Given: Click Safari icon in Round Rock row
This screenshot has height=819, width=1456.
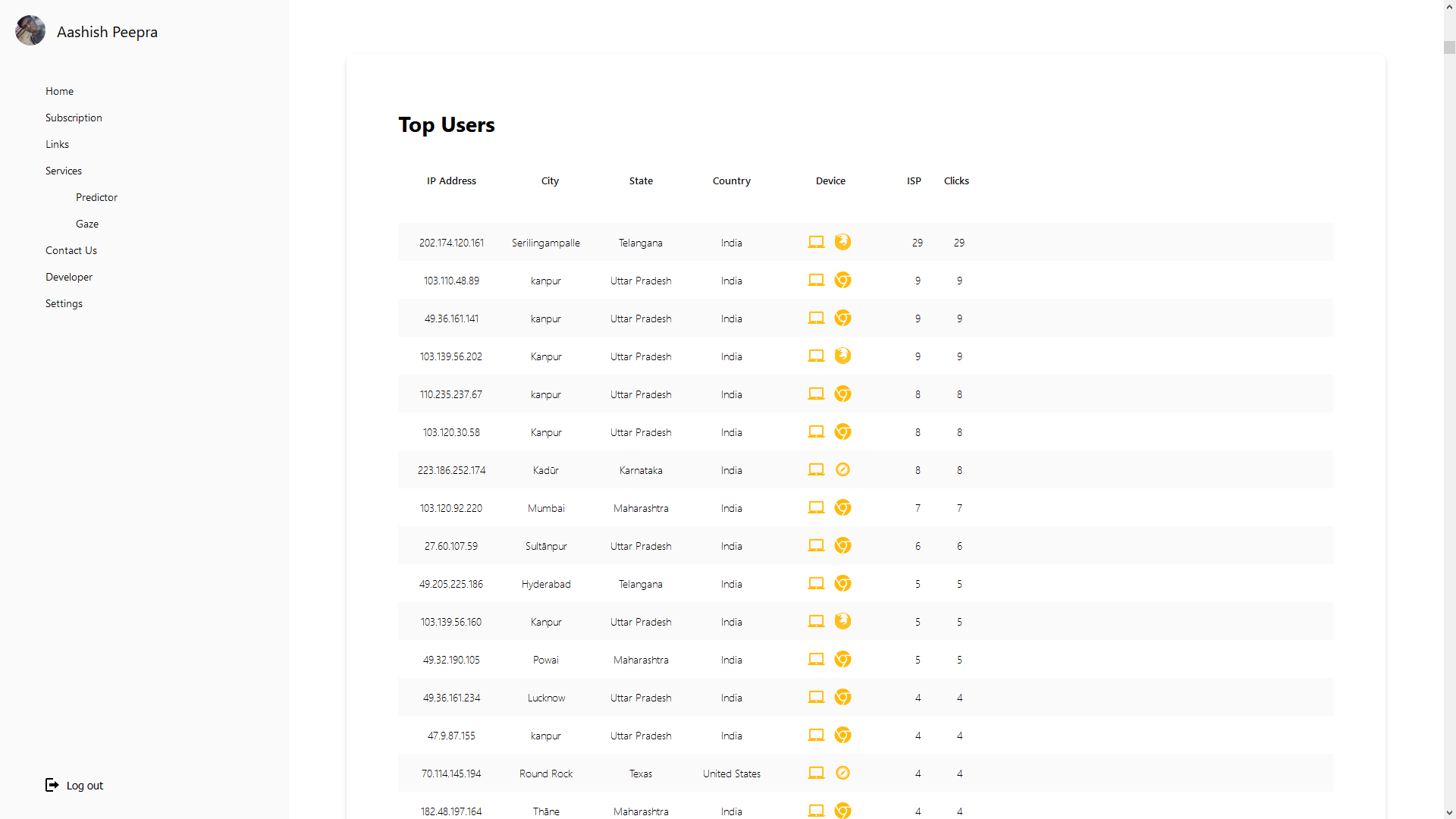Looking at the screenshot, I should [x=843, y=773].
